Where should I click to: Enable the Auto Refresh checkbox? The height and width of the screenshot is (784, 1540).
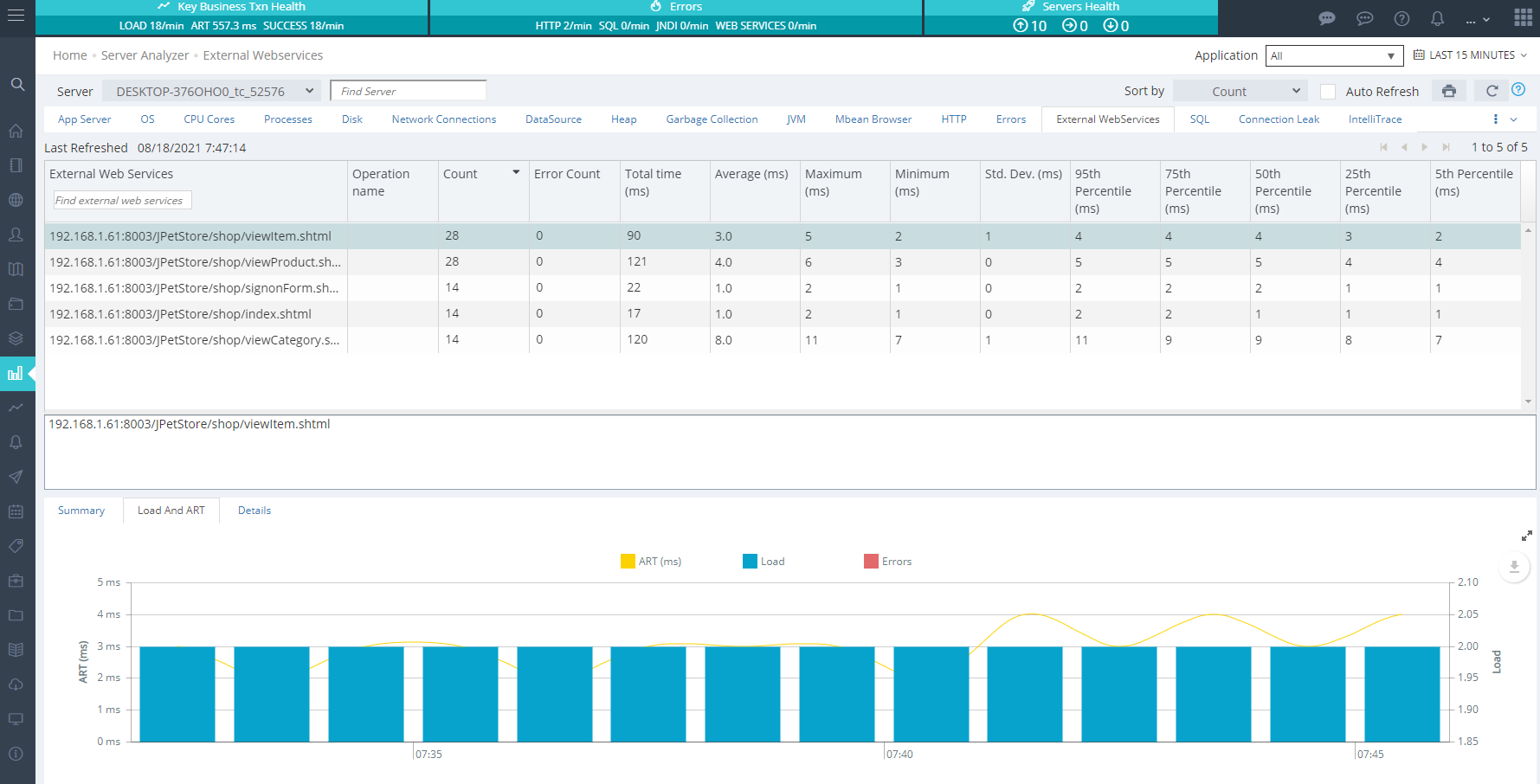[x=1328, y=92]
